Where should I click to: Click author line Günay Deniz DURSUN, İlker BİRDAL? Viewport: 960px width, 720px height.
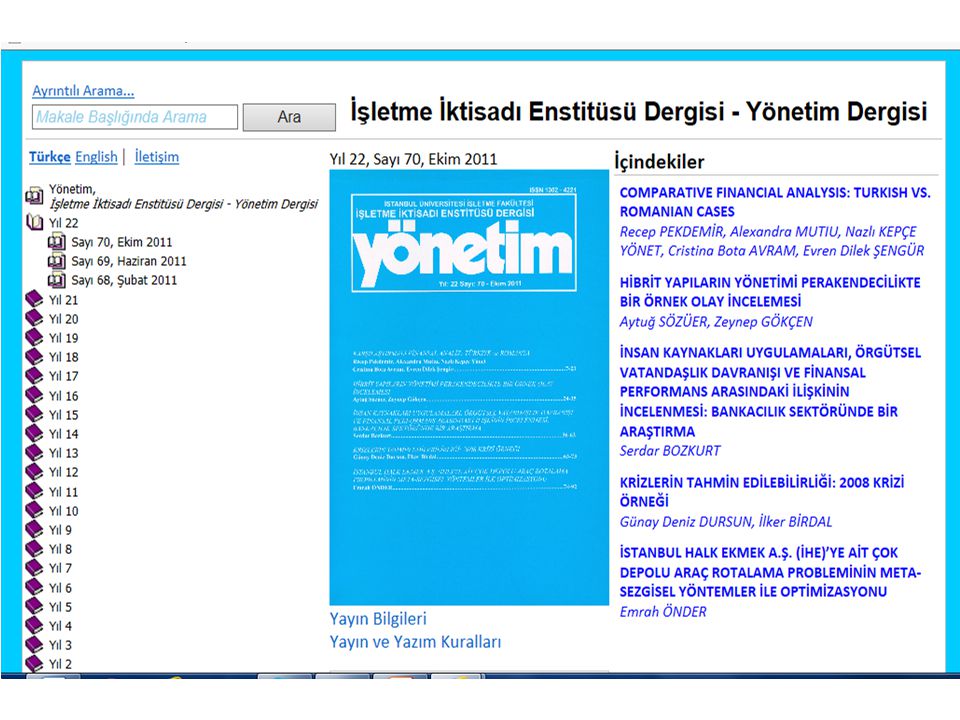(x=726, y=522)
